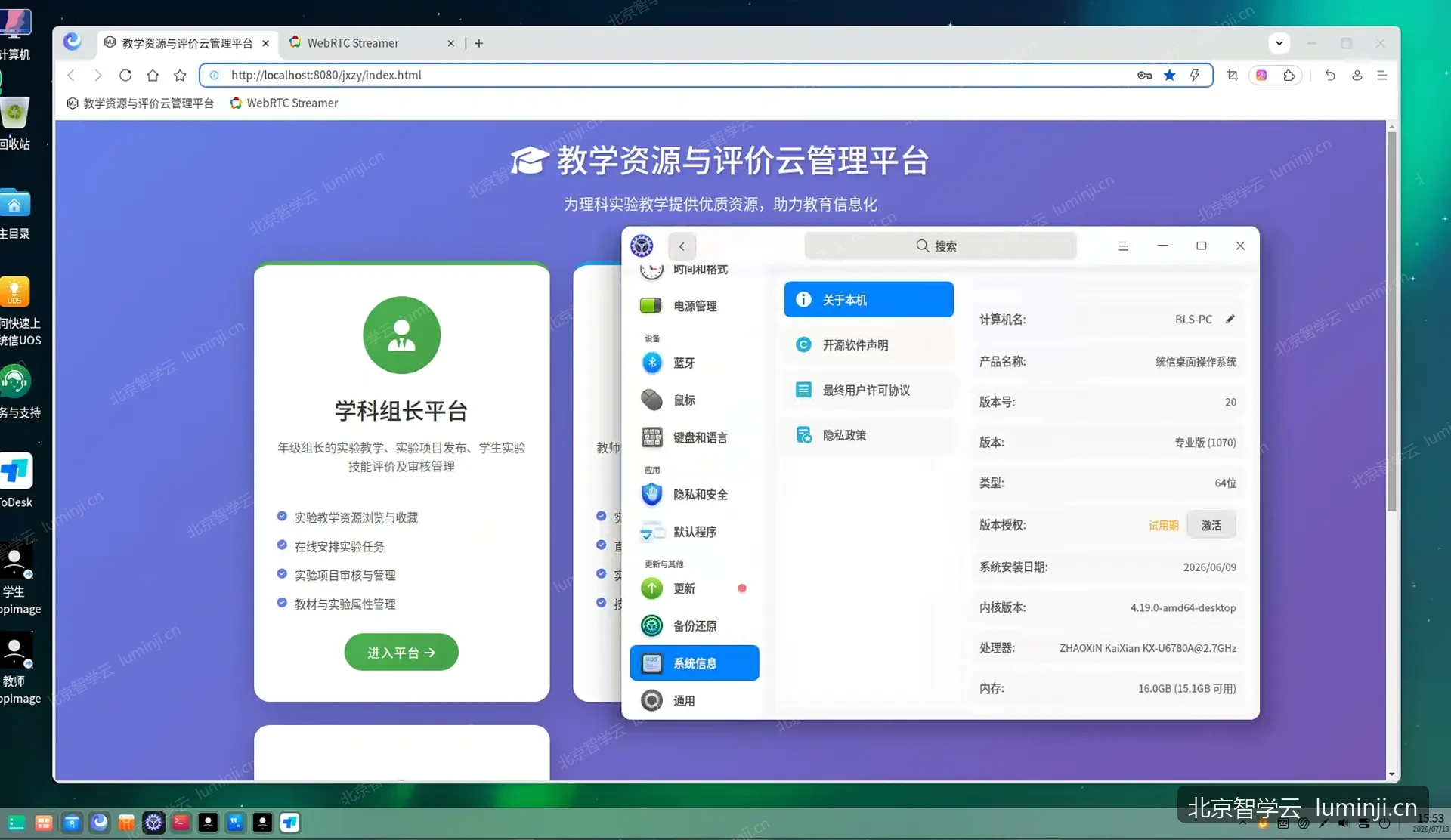Open 蓝牙 Bluetooth settings in the sidebar
The width and height of the screenshot is (1451, 840).
point(695,363)
